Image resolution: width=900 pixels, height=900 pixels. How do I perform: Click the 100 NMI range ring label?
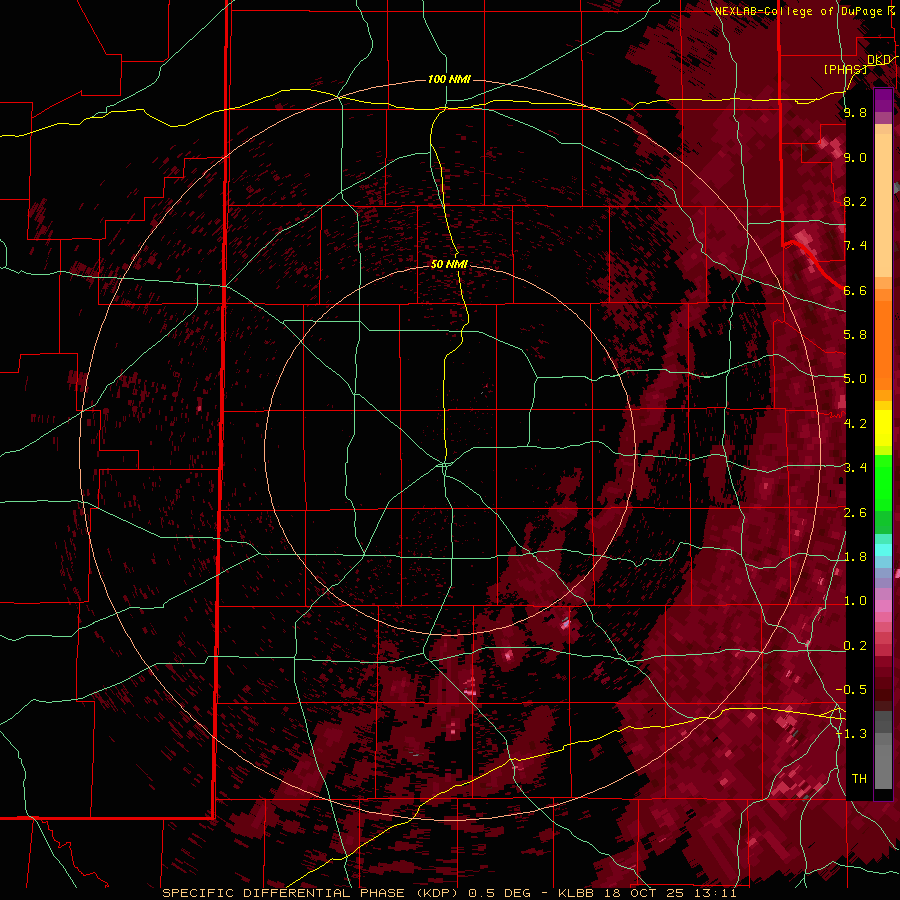click(449, 79)
